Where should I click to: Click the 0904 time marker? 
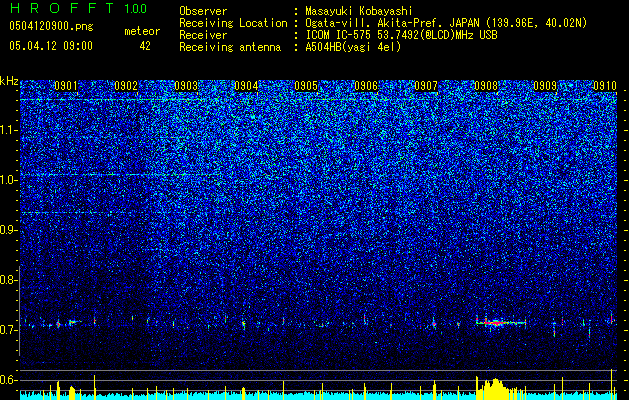tap(246, 86)
